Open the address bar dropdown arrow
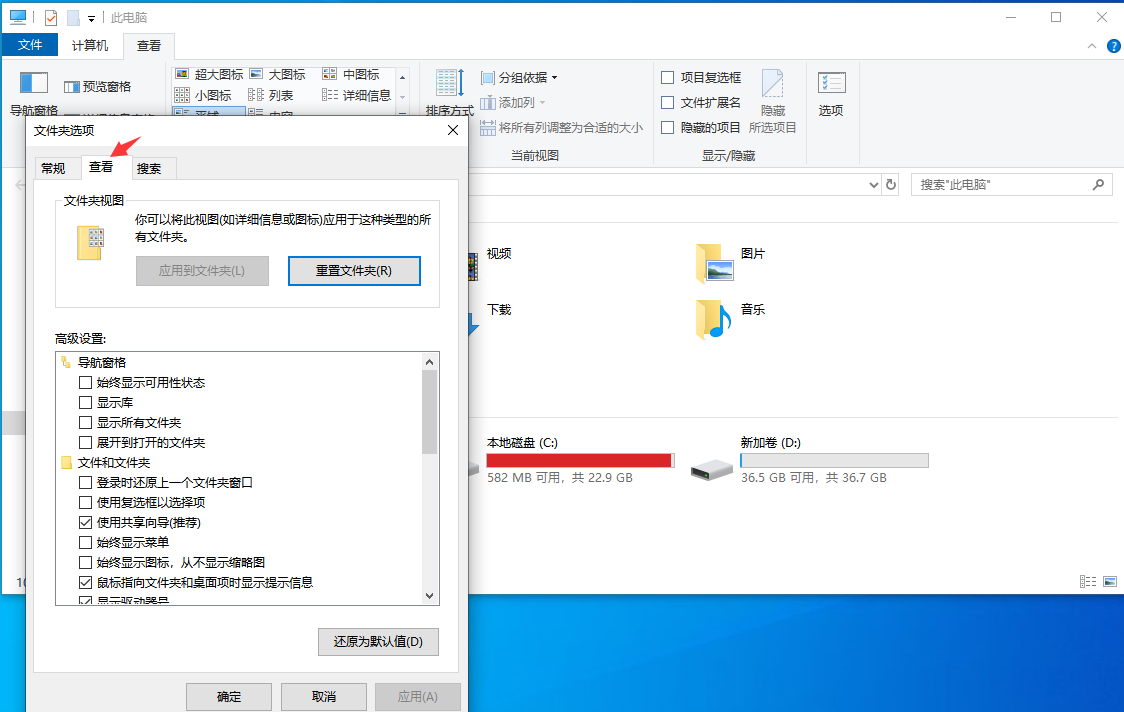The height and width of the screenshot is (712, 1124). pos(872,184)
